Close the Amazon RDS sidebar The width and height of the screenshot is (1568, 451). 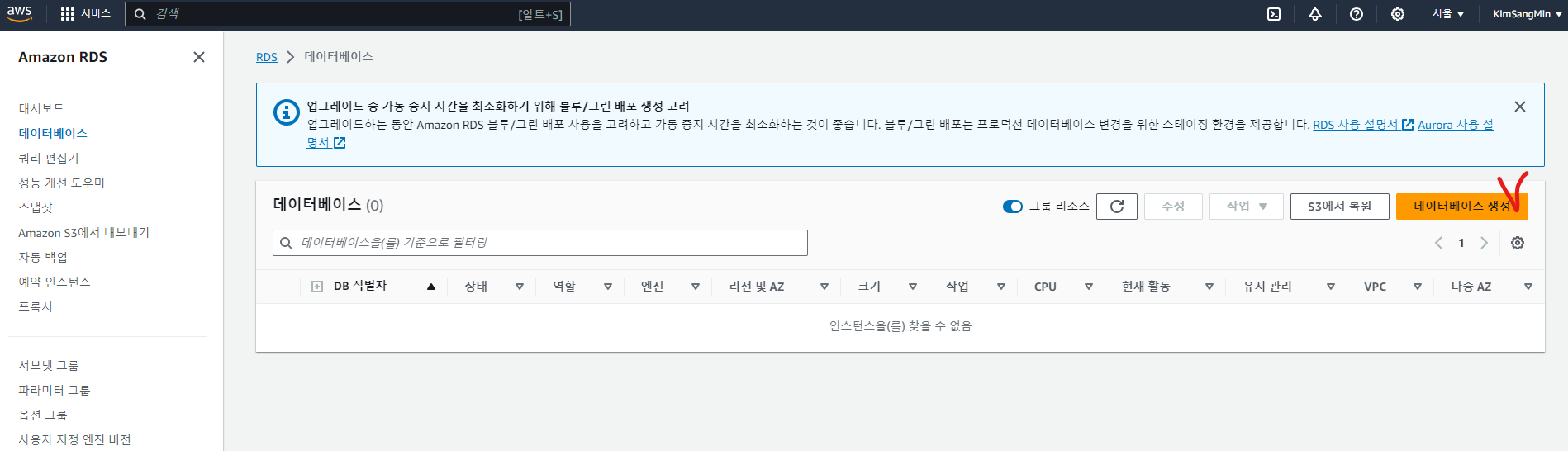[x=199, y=57]
